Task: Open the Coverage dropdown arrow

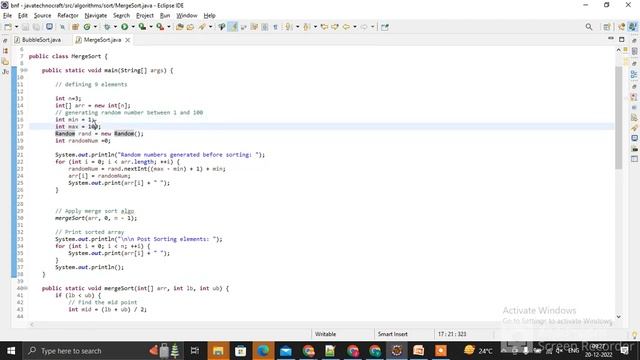Action: (x=151, y=27)
